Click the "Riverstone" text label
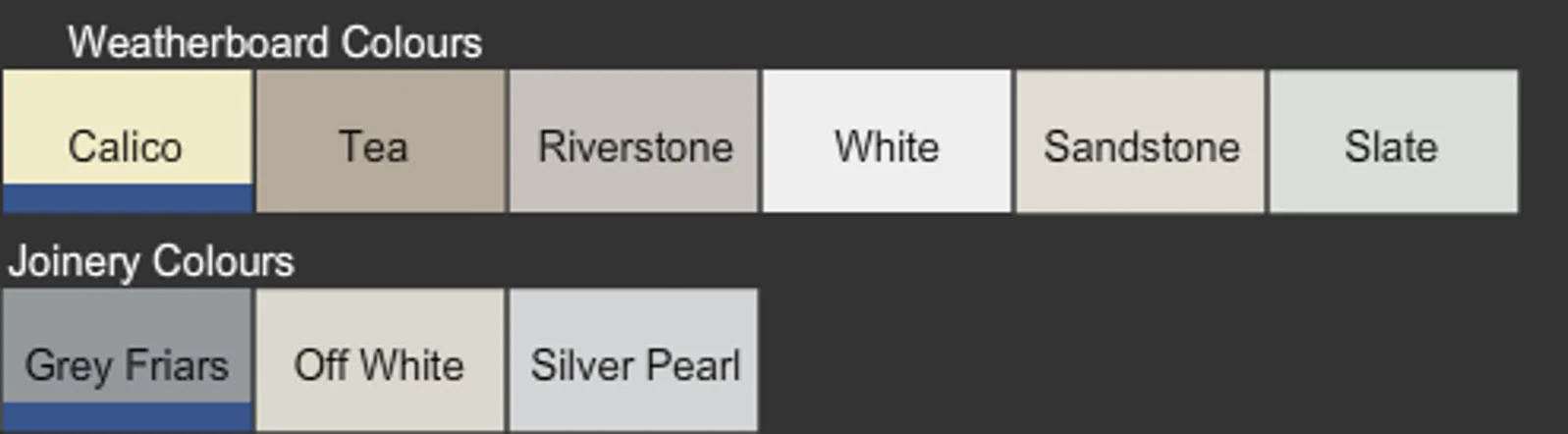 (635, 147)
